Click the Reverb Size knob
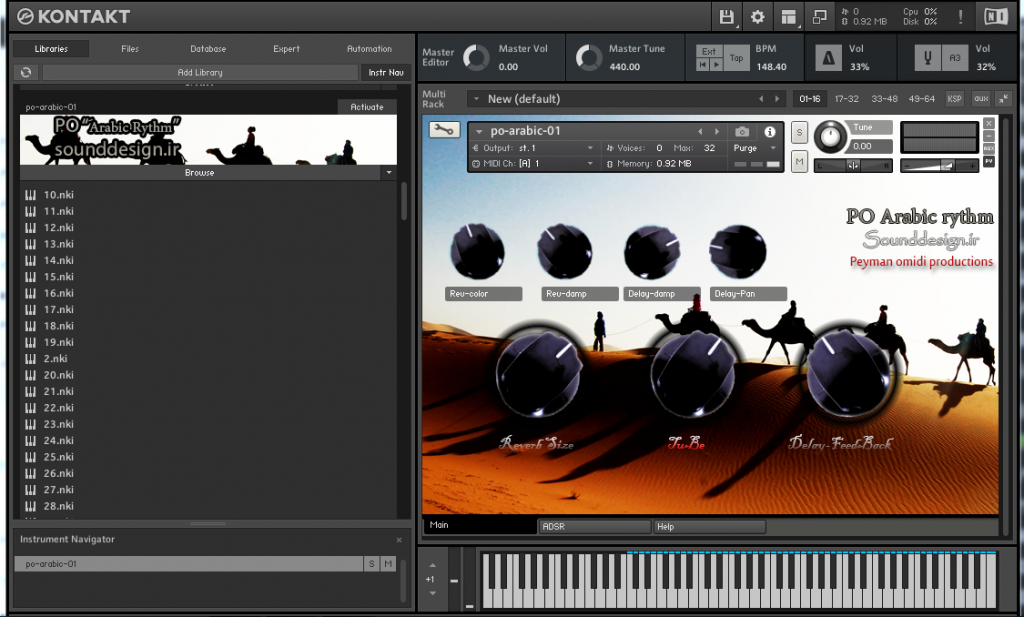Image resolution: width=1024 pixels, height=617 pixels. 539,373
